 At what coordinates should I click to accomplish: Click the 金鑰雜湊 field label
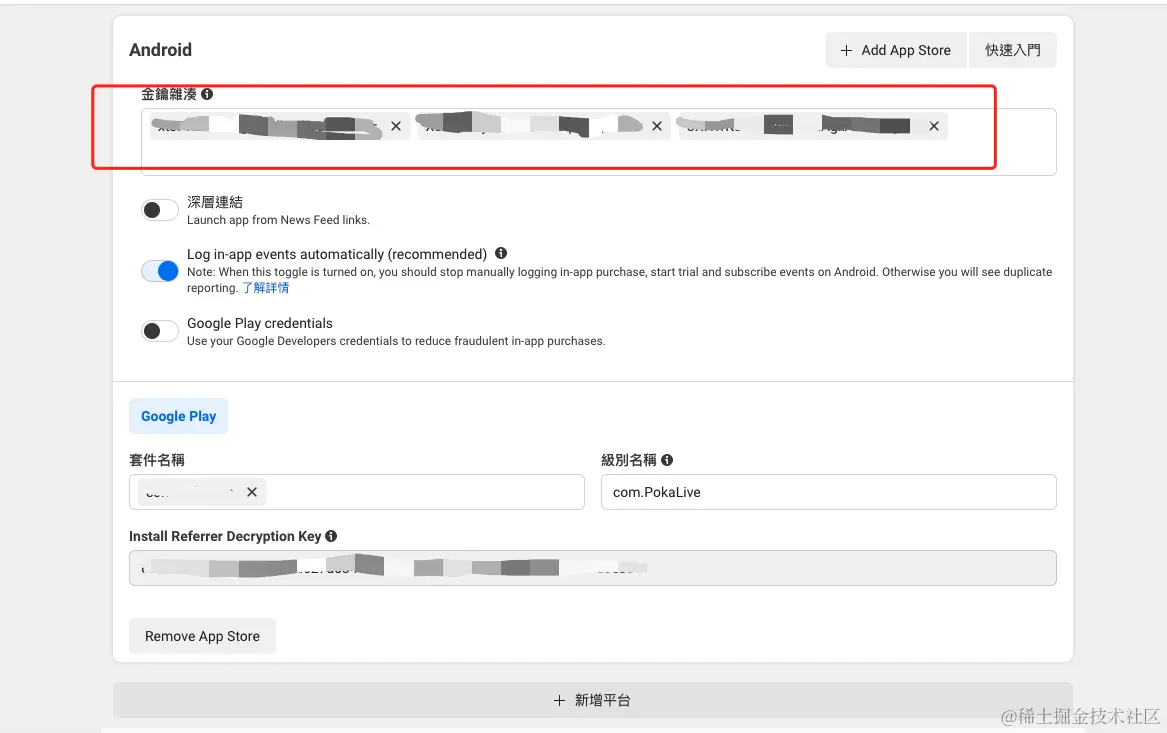(169, 94)
